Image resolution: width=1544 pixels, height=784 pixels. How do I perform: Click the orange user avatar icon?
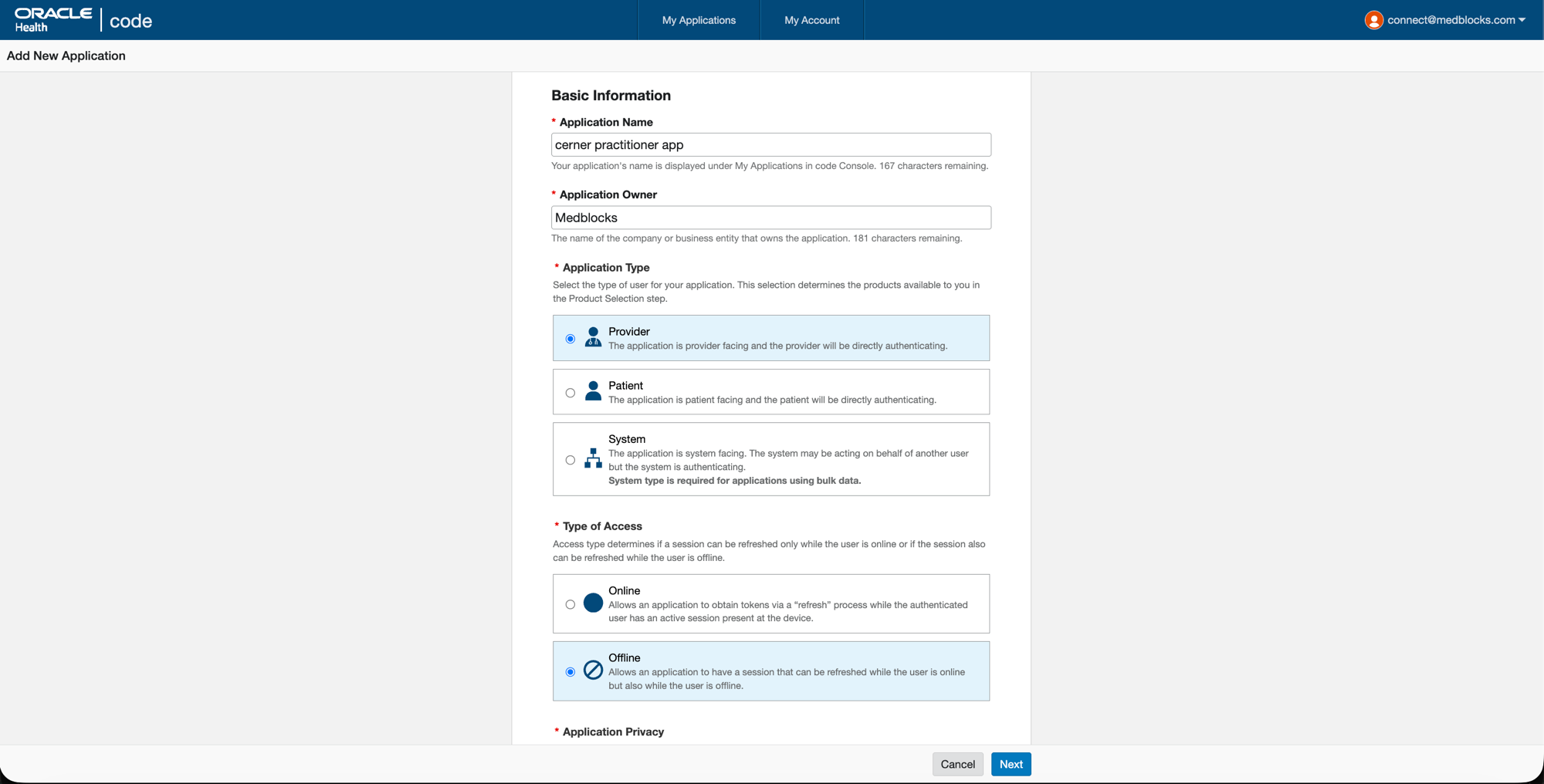coord(1373,20)
